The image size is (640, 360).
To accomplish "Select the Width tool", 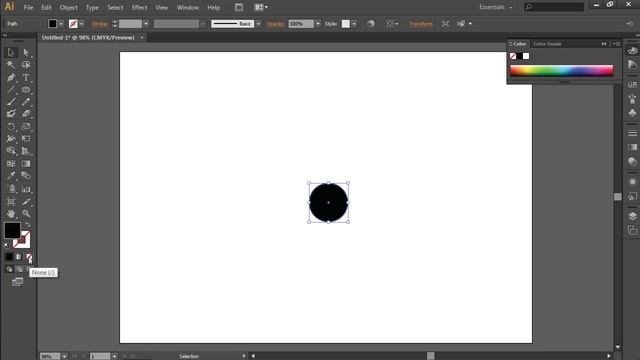I will click(11, 139).
